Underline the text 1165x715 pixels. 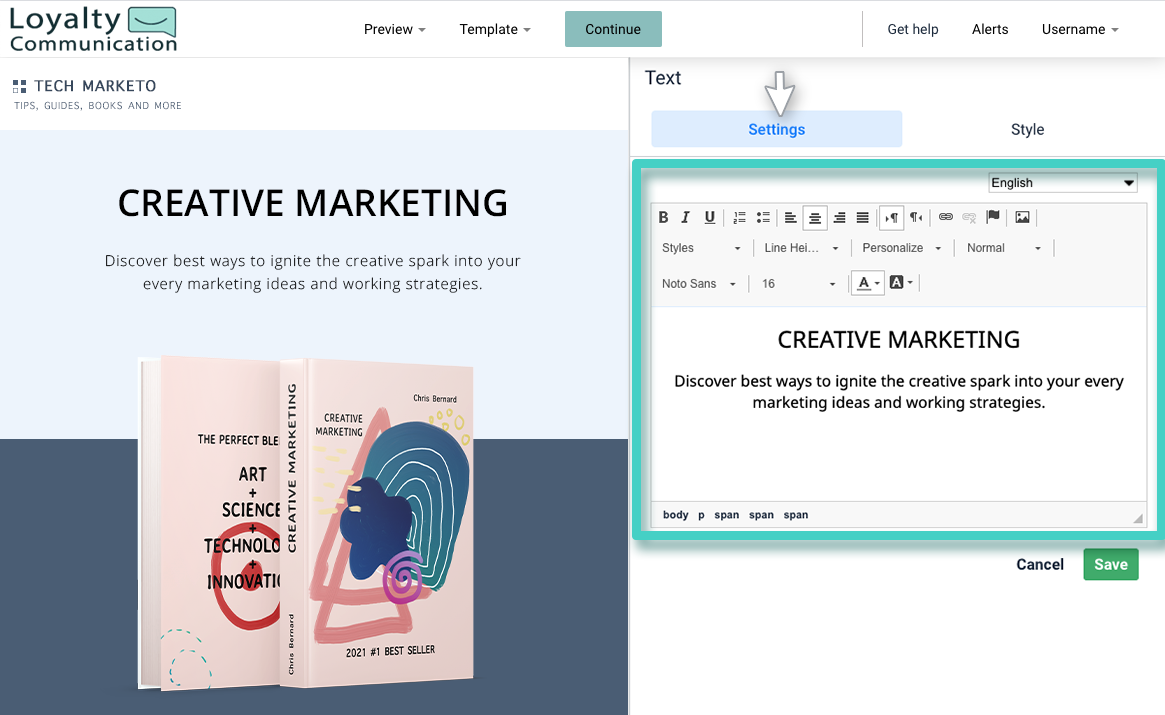[x=709, y=217]
